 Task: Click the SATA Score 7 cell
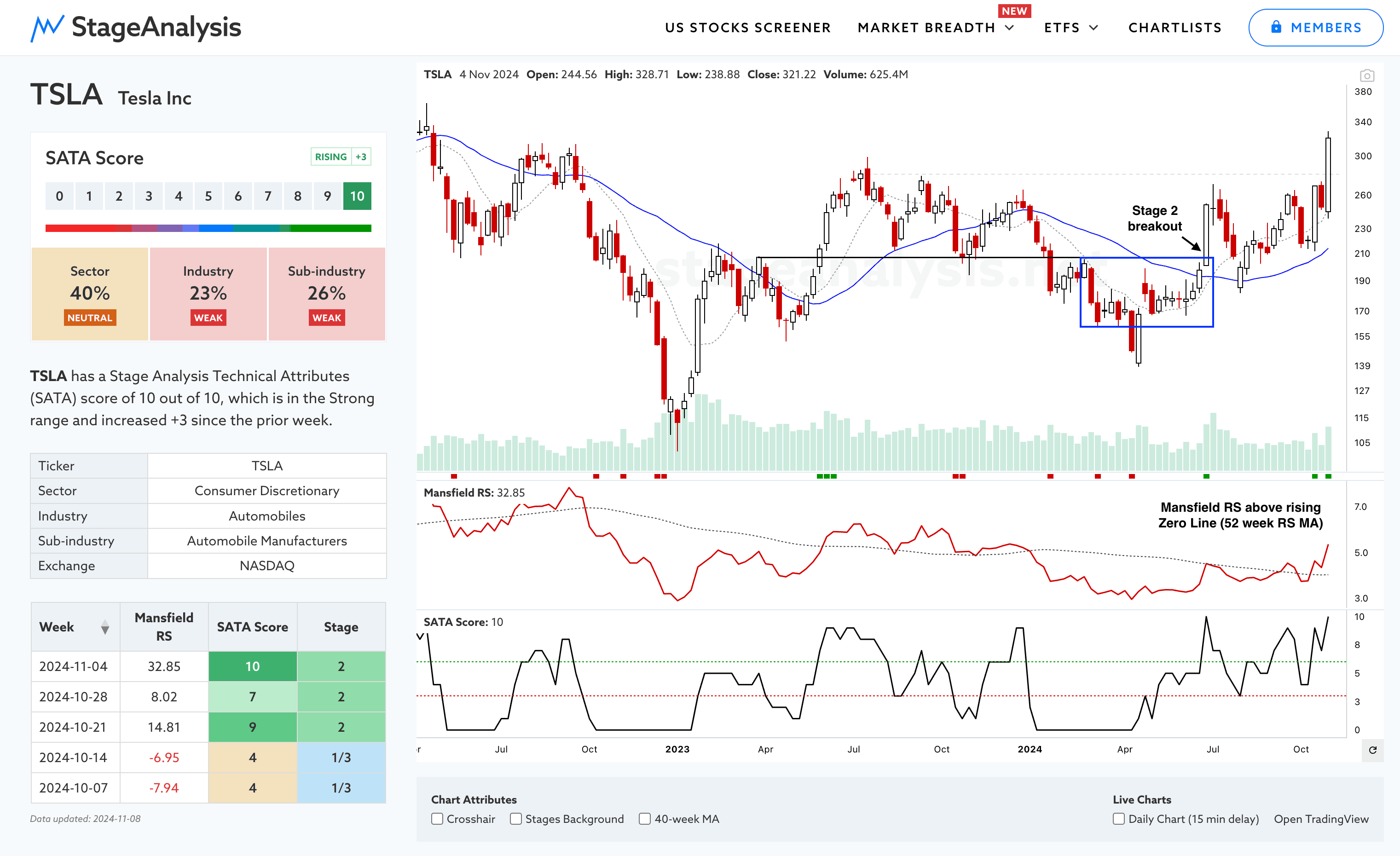(252, 696)
